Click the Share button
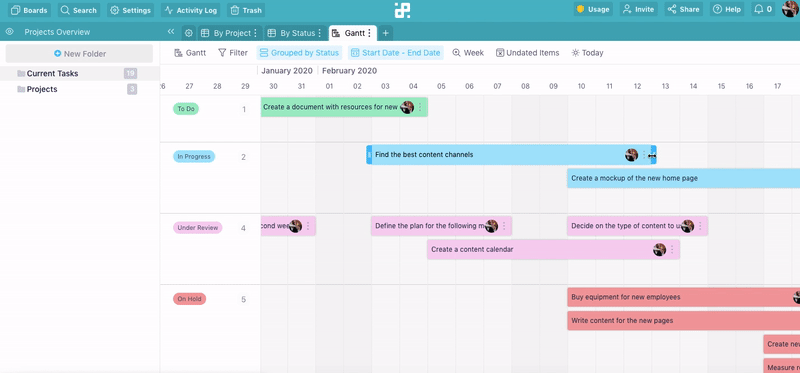 click(684, 9)
